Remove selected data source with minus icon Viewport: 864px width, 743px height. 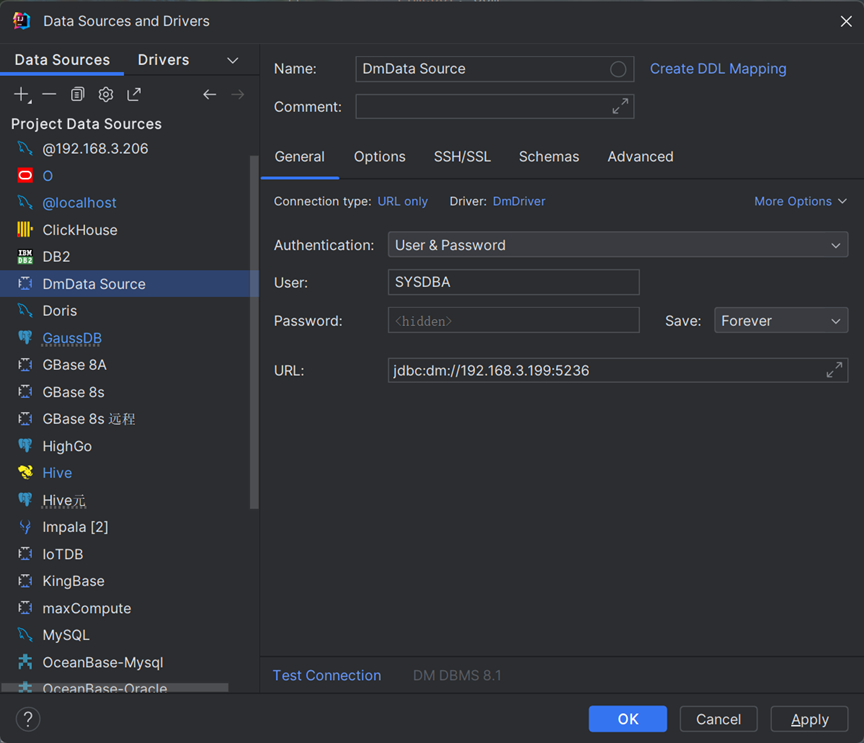coord(49,94)
